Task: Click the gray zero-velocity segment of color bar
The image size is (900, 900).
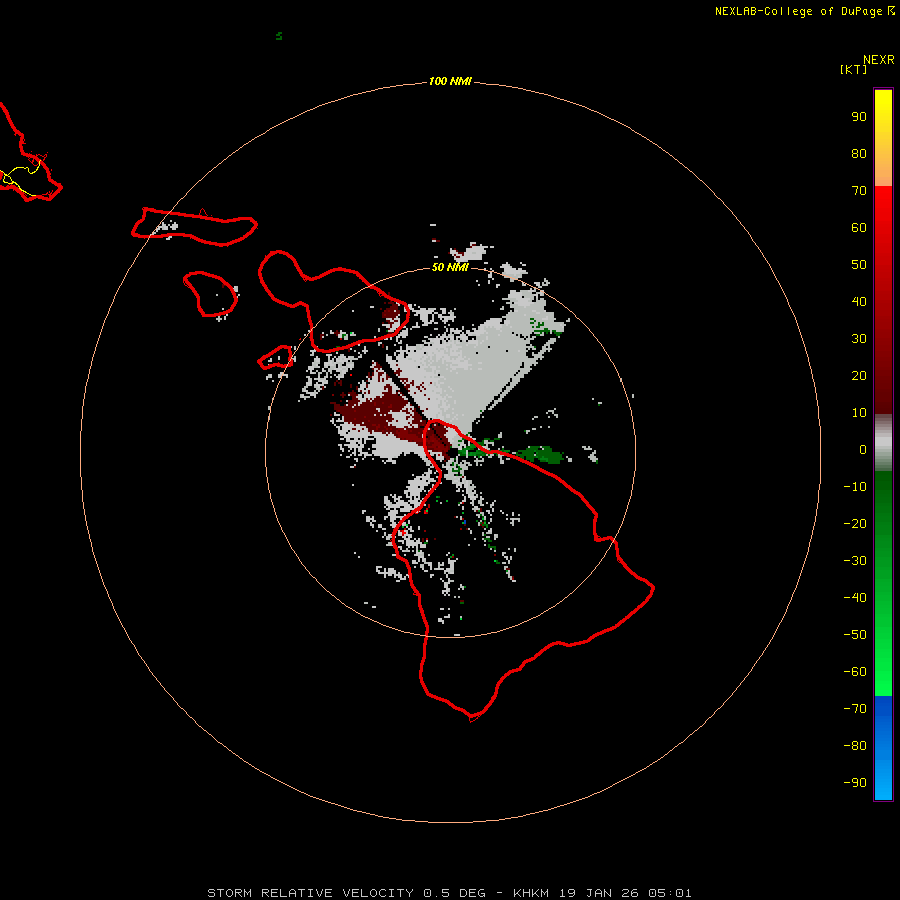Action: tap(883, 443)
